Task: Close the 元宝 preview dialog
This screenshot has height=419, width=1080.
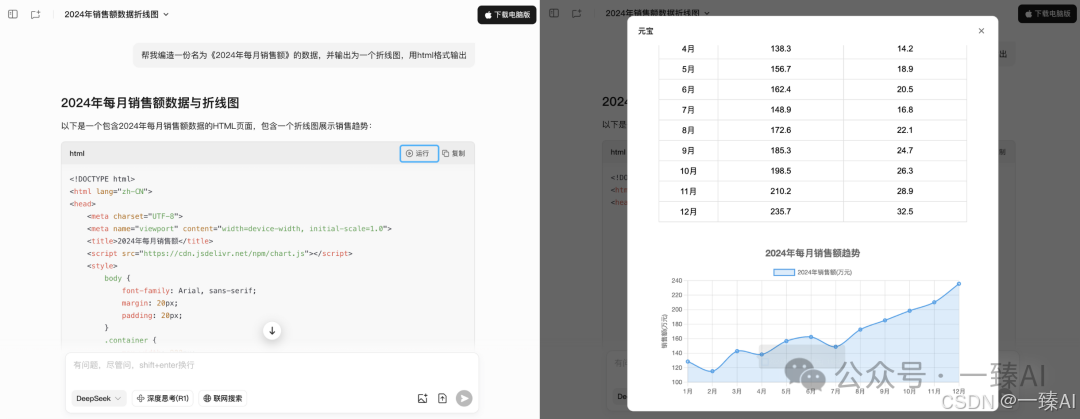Action: click(x=982, y=30)
